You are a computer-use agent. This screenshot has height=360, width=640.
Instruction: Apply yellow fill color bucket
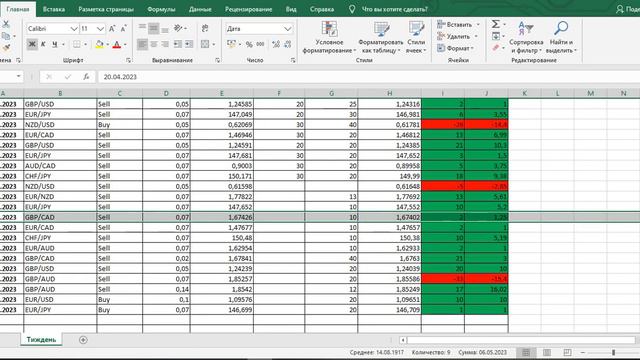pos(99,44)
